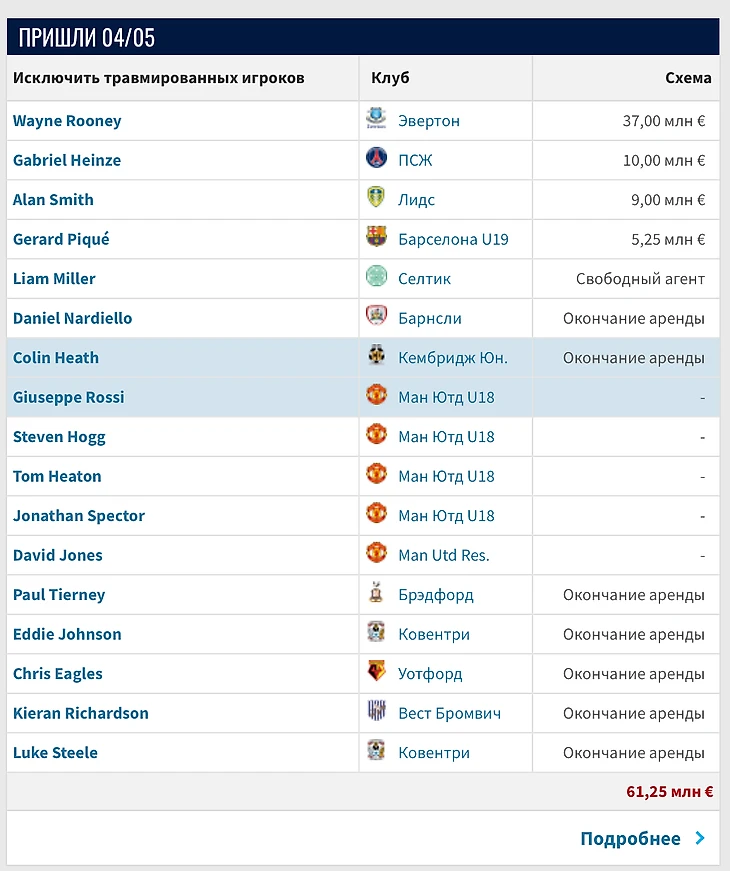The width and height of the screenshot is (730, 871).
Task: Open the Man Utd Res. club link
Action: point(444,555)
